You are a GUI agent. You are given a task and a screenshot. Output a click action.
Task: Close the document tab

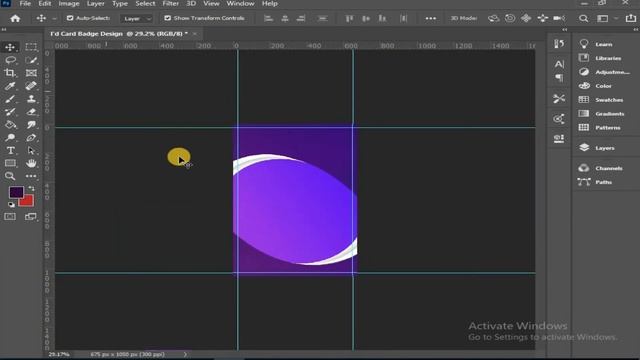click(x=195, y=33)
